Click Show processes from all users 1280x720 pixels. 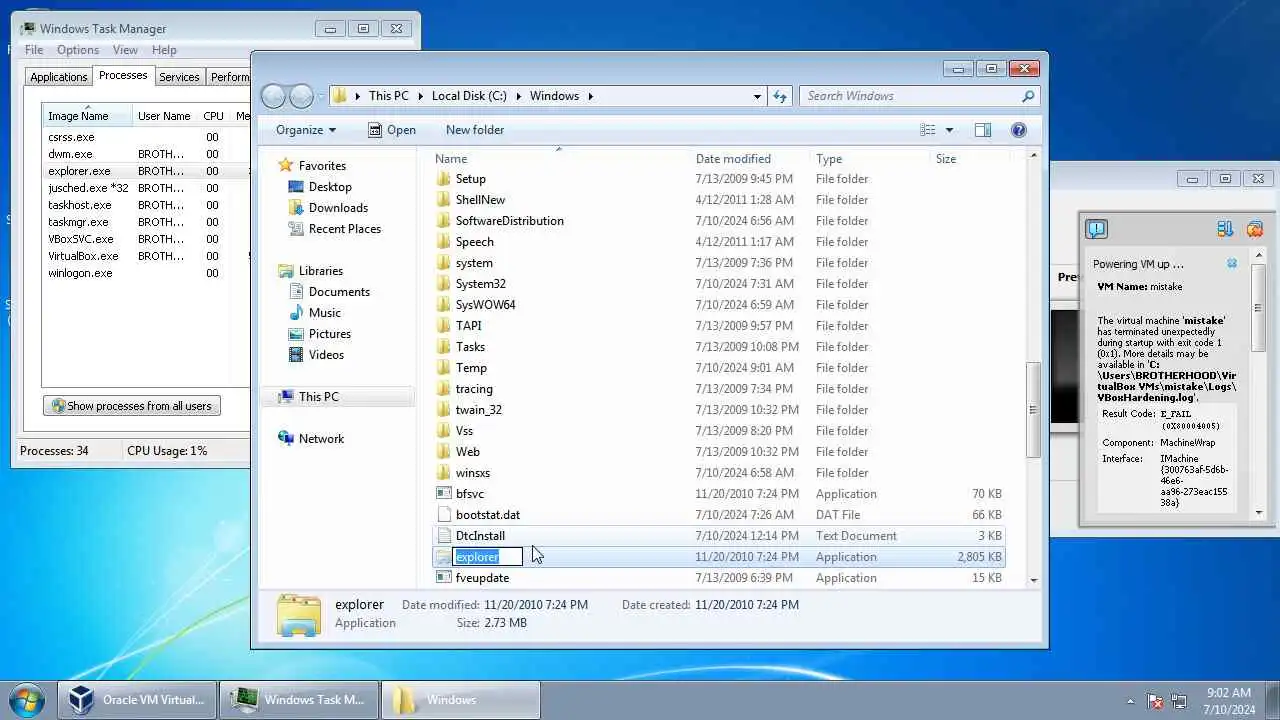(x=132, y=406)
